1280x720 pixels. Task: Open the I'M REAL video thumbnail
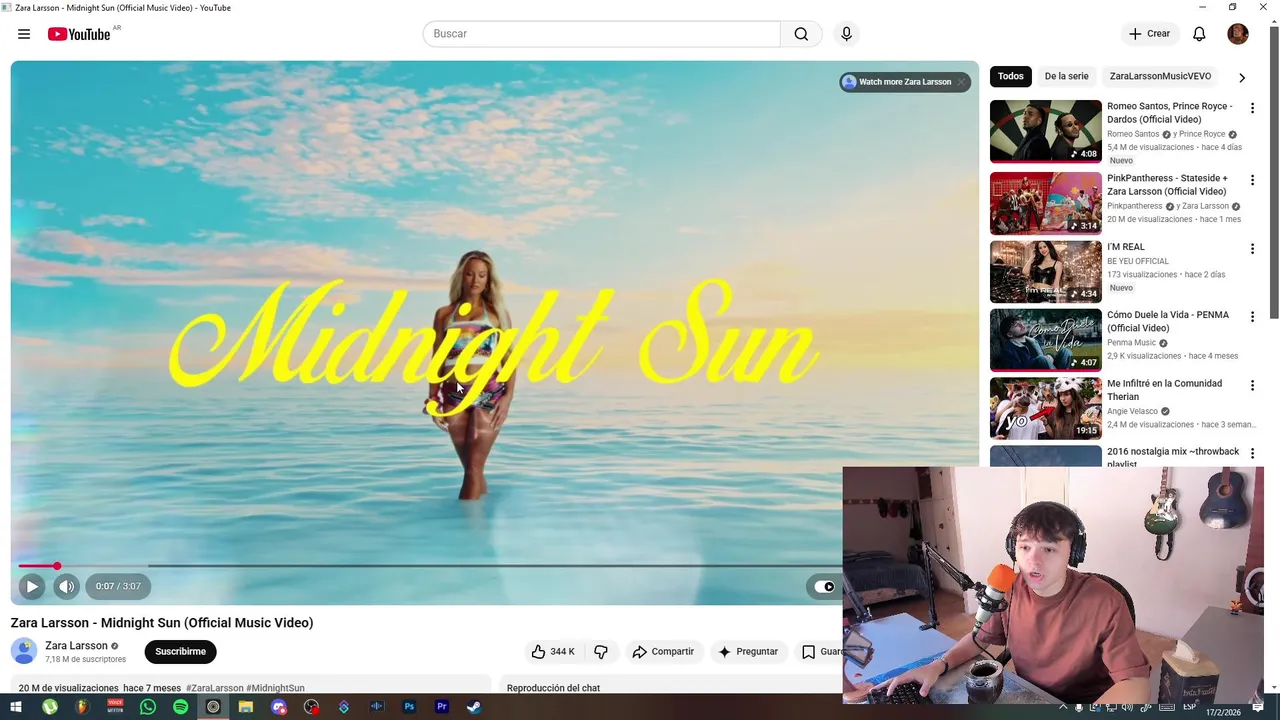pyautogui.click(x=1045, y=271)
